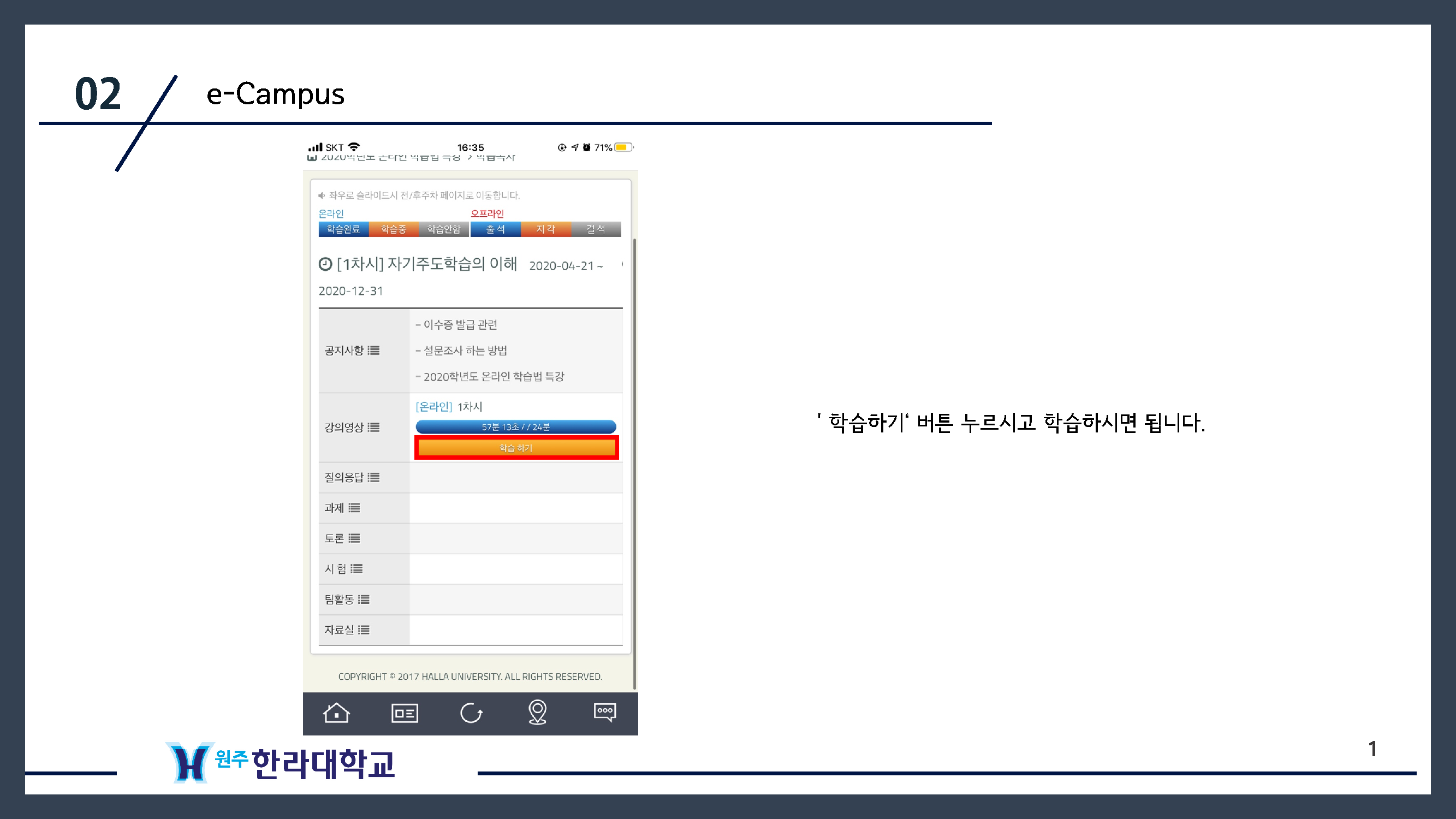This screenshot has height=819, width=1456.
Task: Select the 학습중 orange status tab
Action: [394, 229]
